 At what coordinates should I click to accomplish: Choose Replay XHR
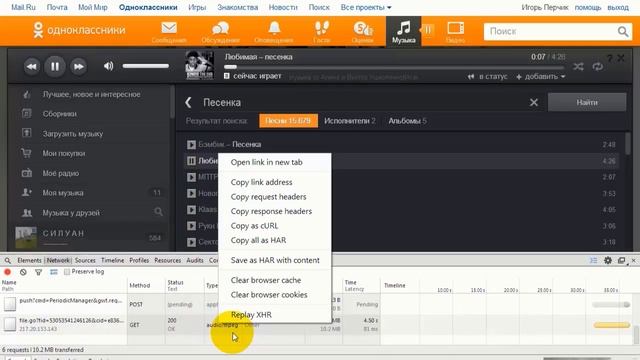(x=275, y=315)
